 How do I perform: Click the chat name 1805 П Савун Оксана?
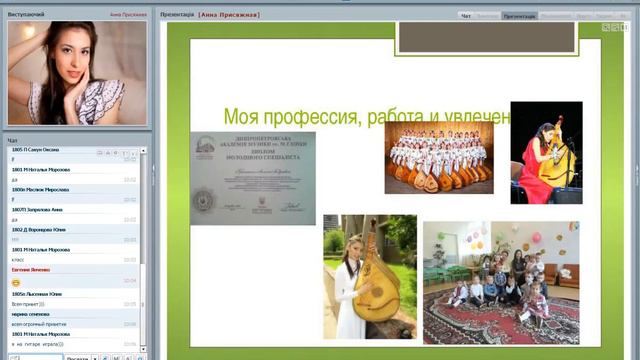(x=36, y=150)
